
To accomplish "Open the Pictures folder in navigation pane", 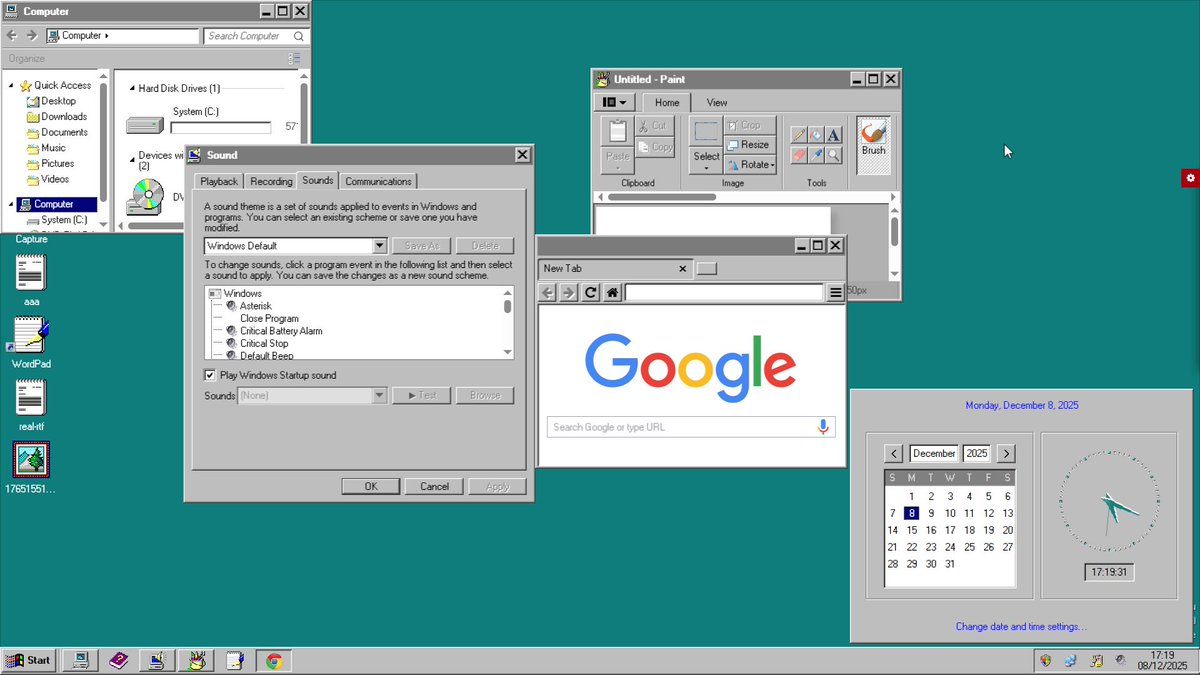I will coord(58,163).
